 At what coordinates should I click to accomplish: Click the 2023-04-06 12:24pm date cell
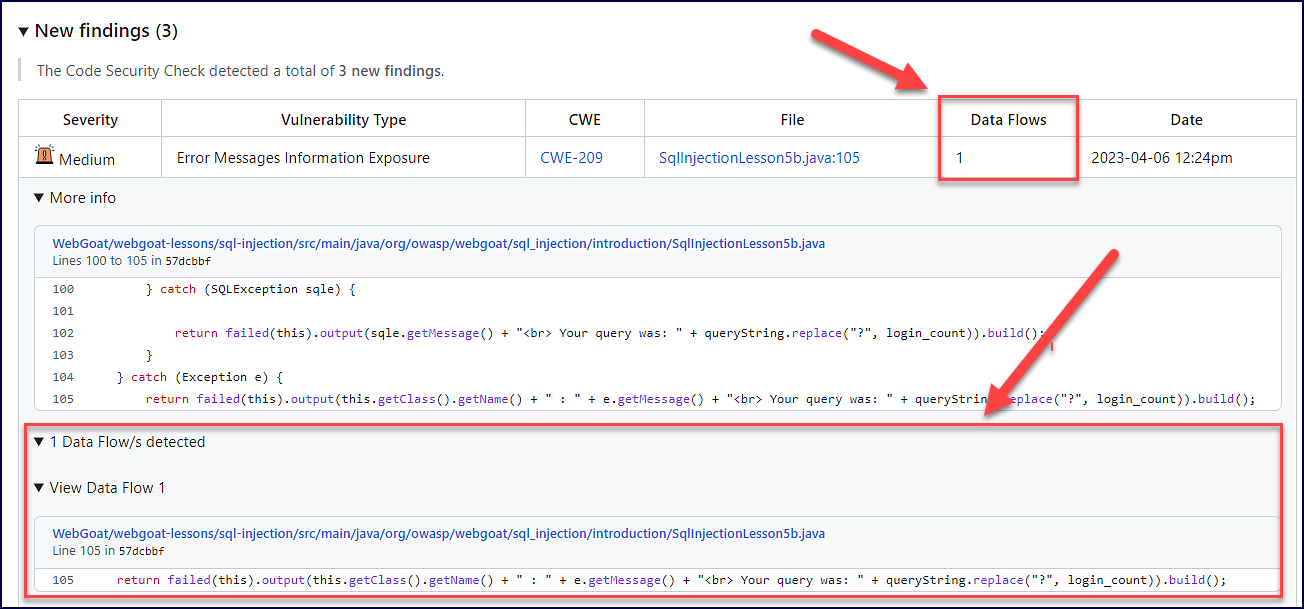point(1161,158)
